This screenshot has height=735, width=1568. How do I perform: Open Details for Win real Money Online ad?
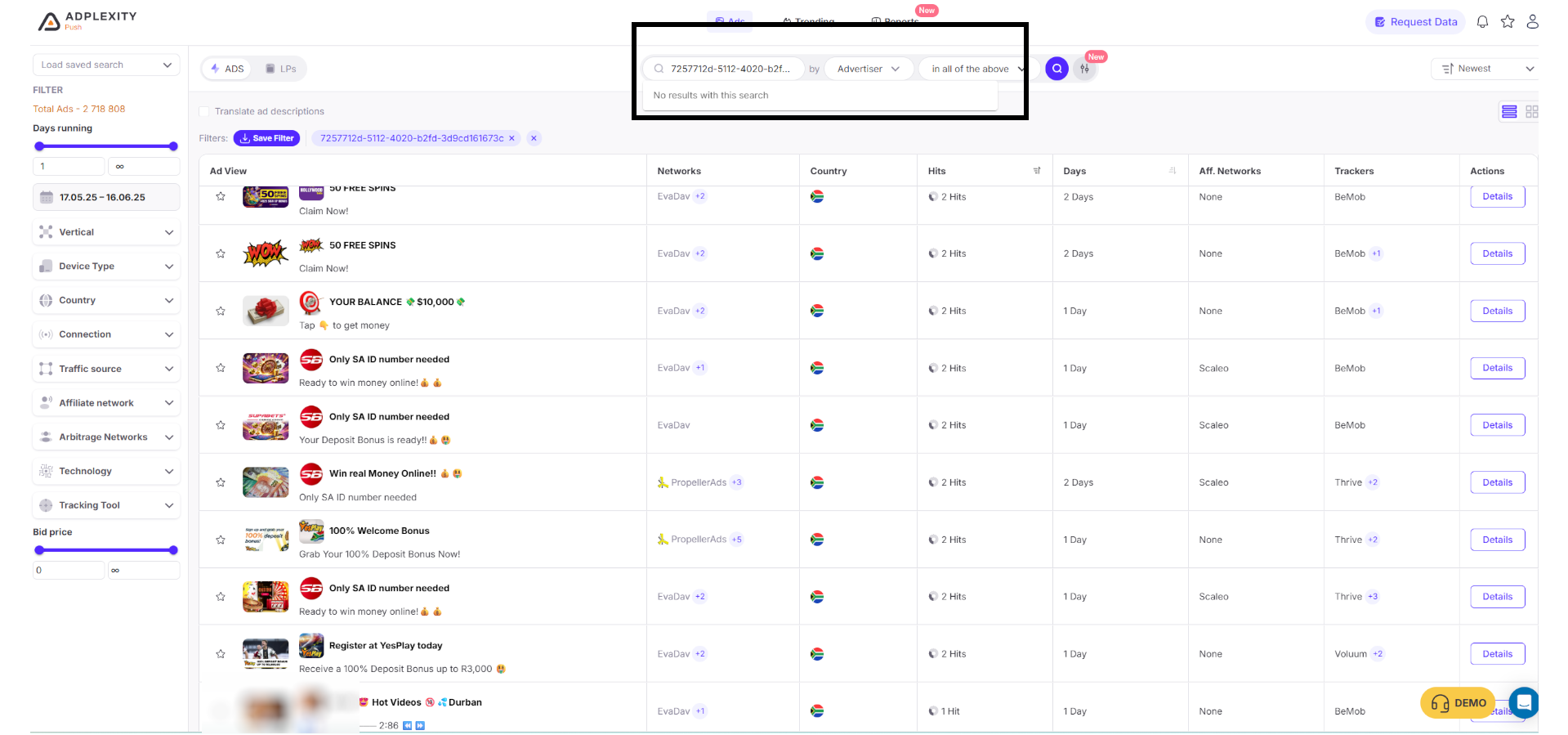pos(1497,482)
